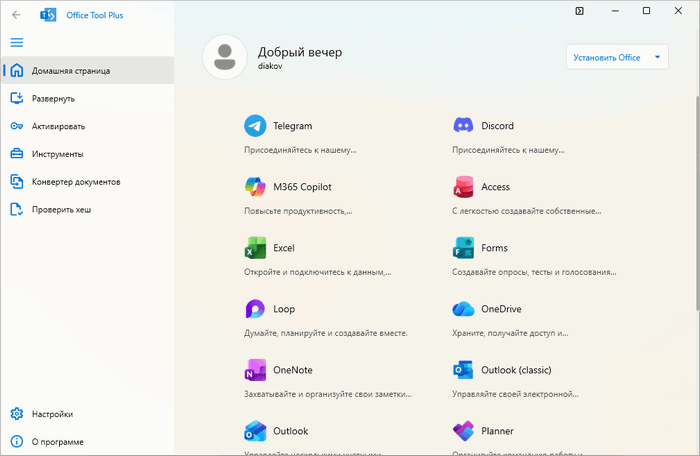This screenshot has width=700, height=456.
Task: Click the Discord icon
Action: pos(463,126)
